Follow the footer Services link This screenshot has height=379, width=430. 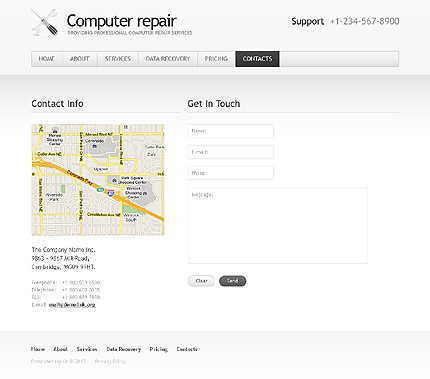click(x=87, y=349)
